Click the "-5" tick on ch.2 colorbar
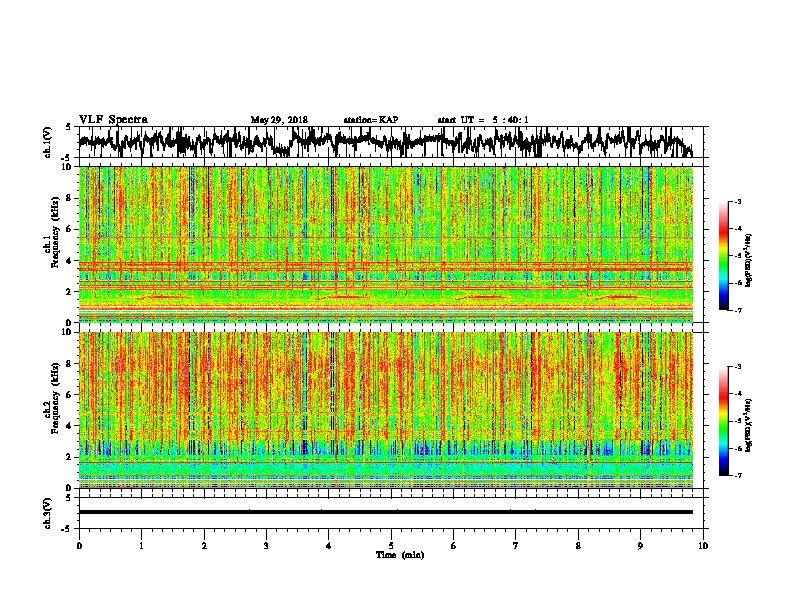Image resolution: width=792 pixels, height=612 pixels. coord(737,421)
